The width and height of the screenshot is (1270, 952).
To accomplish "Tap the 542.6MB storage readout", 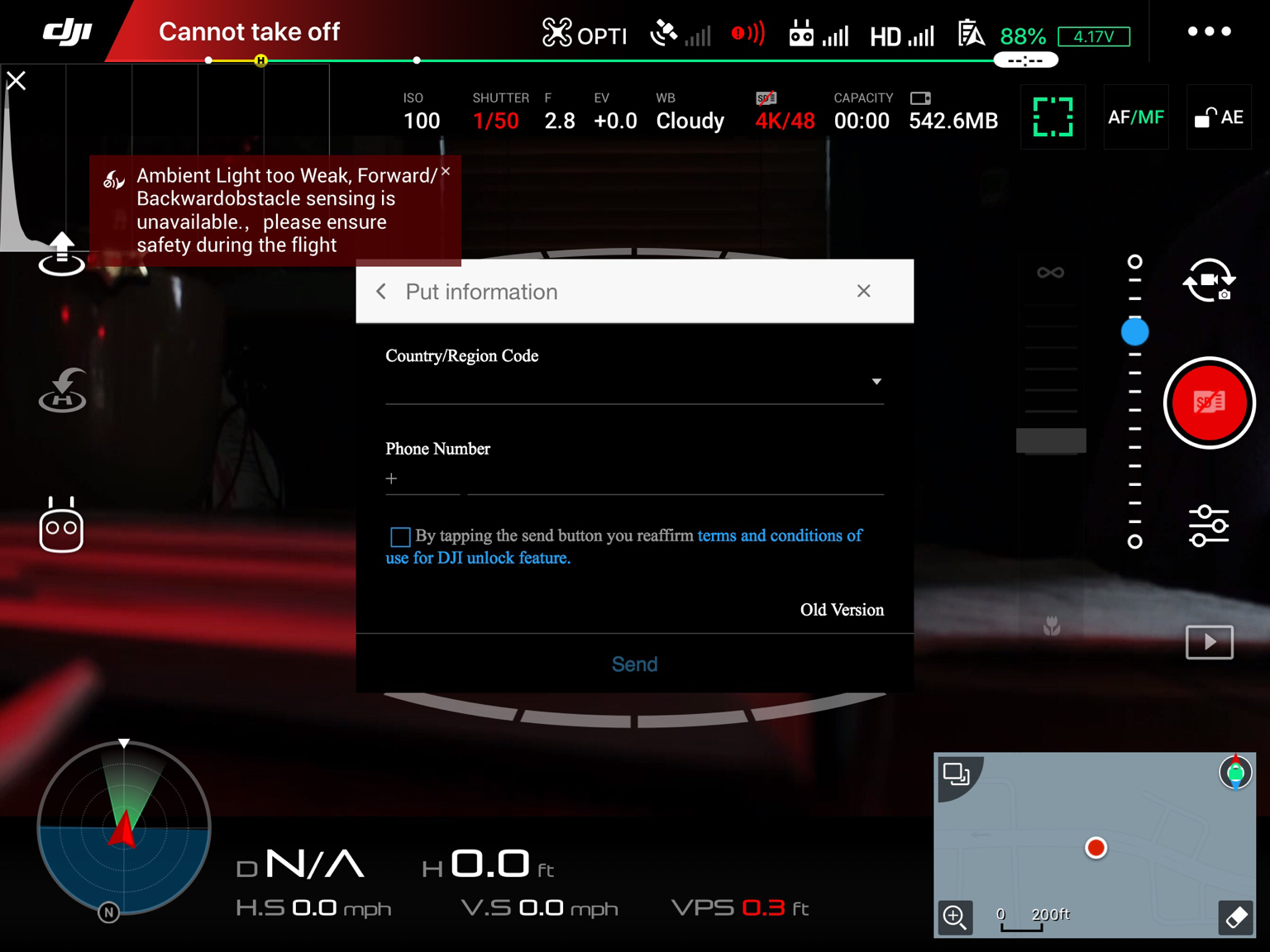I will [x=953, y=112].
